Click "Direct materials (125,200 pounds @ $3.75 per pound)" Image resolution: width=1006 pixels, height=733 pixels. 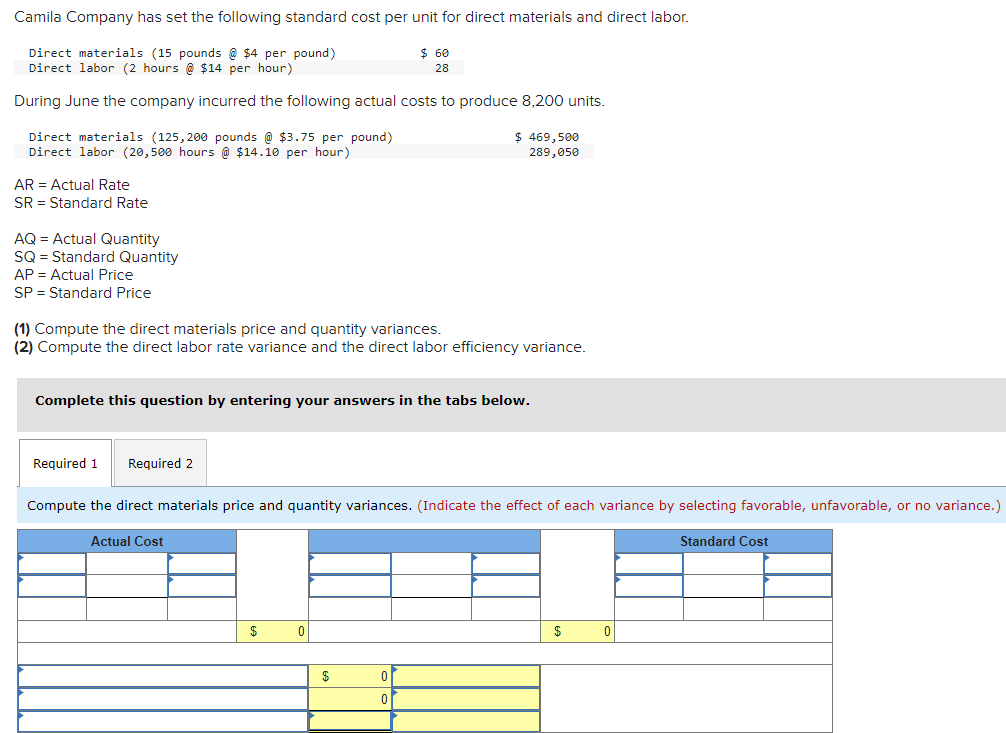210,137
